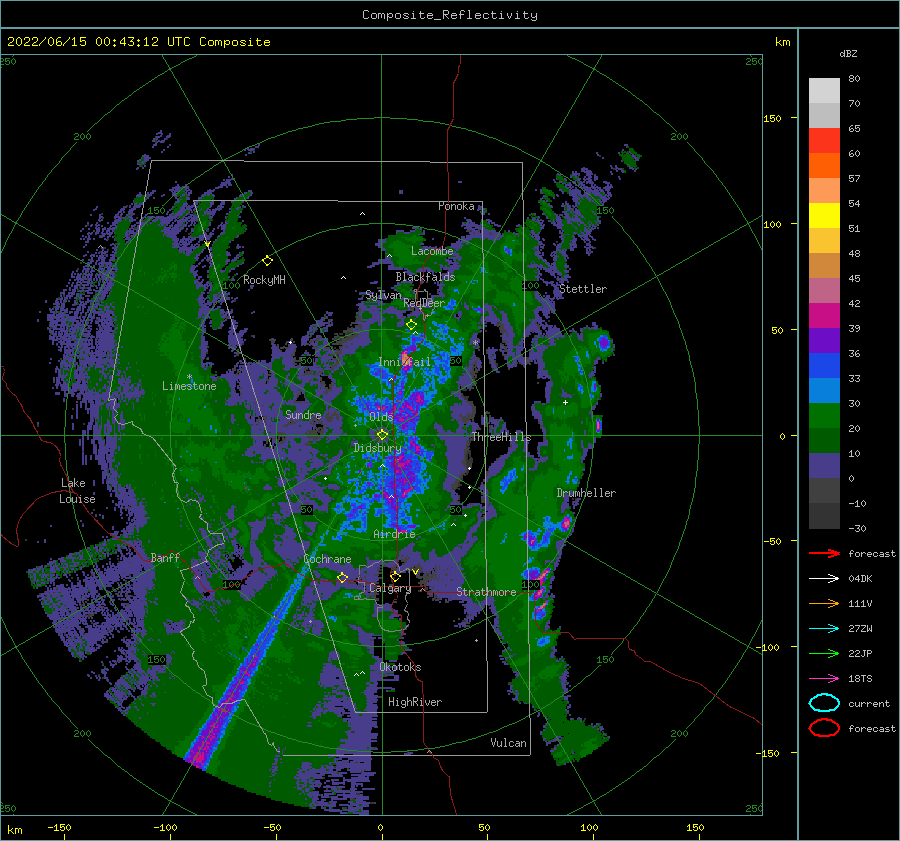900x841 pixels.
Task: Click the Okotoks town label
Action: pos(400,666)
